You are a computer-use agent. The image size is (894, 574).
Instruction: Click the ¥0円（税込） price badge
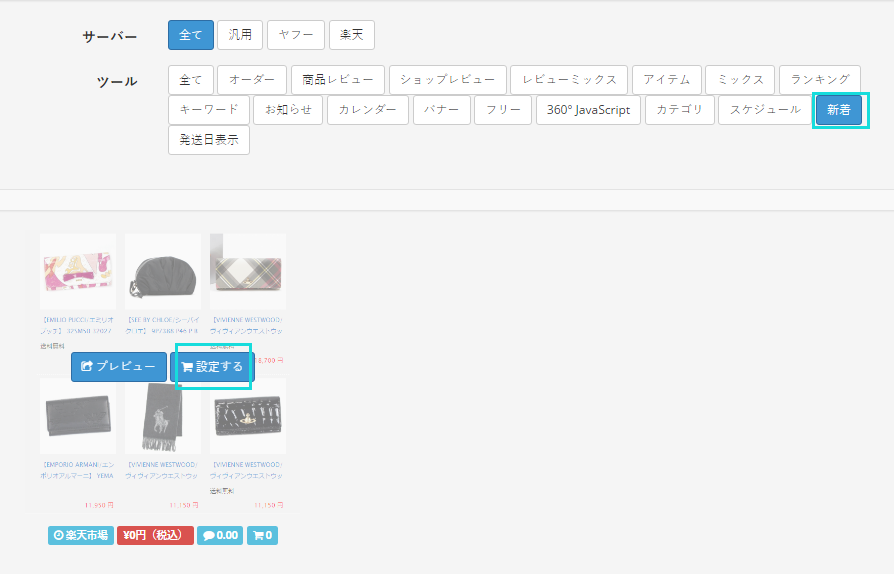155,535
